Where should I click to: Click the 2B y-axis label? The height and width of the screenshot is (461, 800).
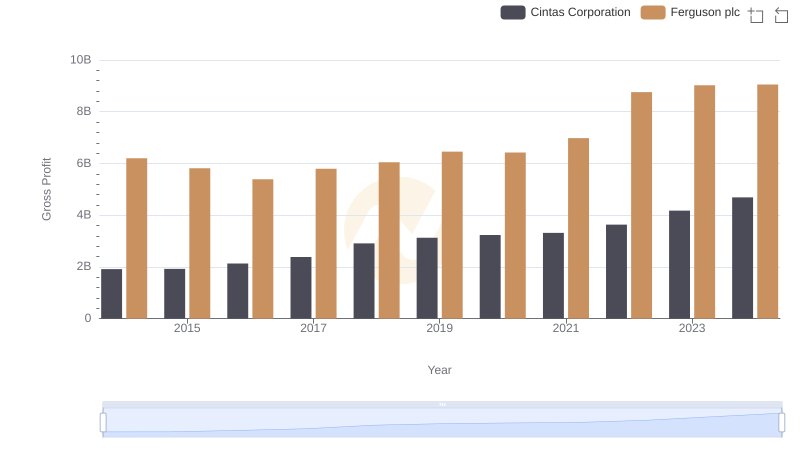(84, 267)
